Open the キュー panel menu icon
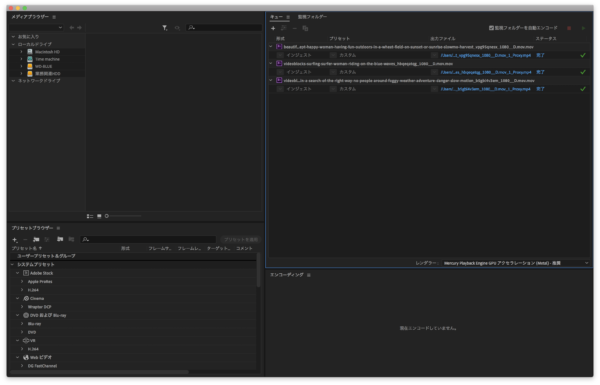 [288, 17]
